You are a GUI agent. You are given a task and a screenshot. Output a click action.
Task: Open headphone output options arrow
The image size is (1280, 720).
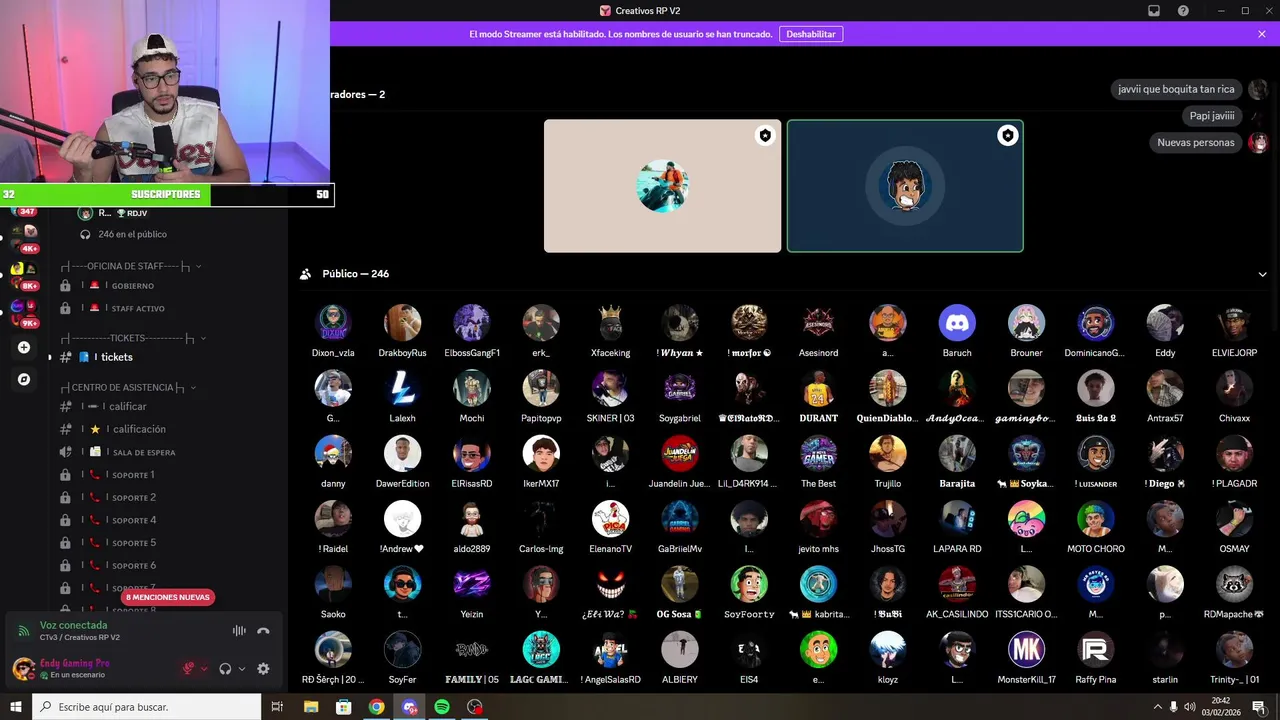coord(241,669)
